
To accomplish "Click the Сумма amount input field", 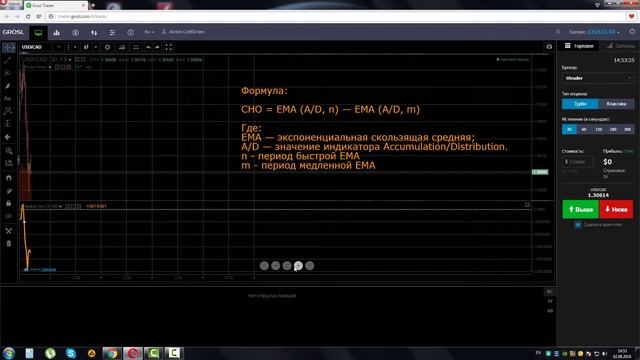I will click(x=578, y=162).
